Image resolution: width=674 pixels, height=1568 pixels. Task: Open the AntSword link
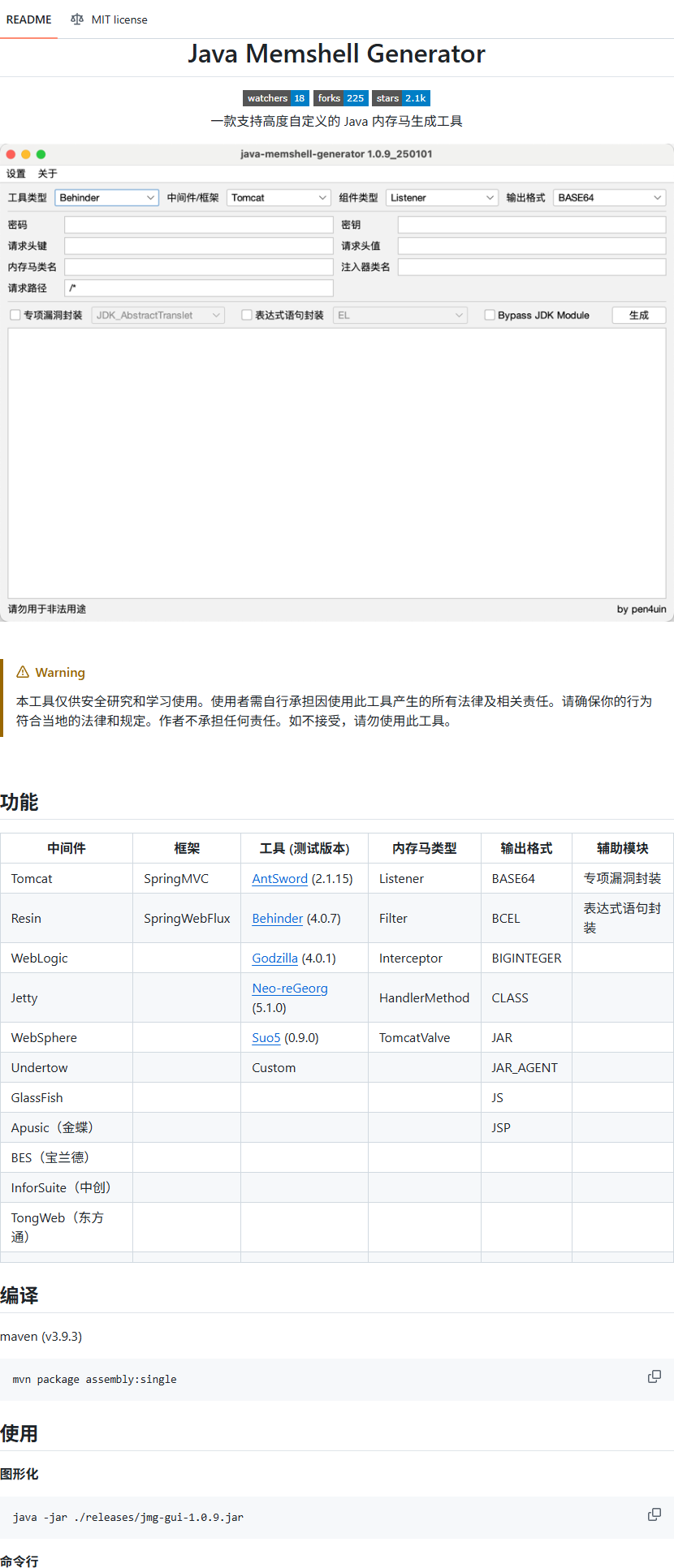point(279,879)
